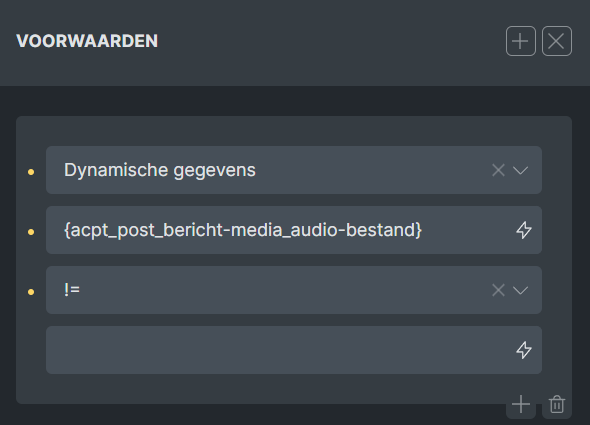Viewport: 590px width, 425px height.
Task: Select the != operator text
Action: [72, 290]
